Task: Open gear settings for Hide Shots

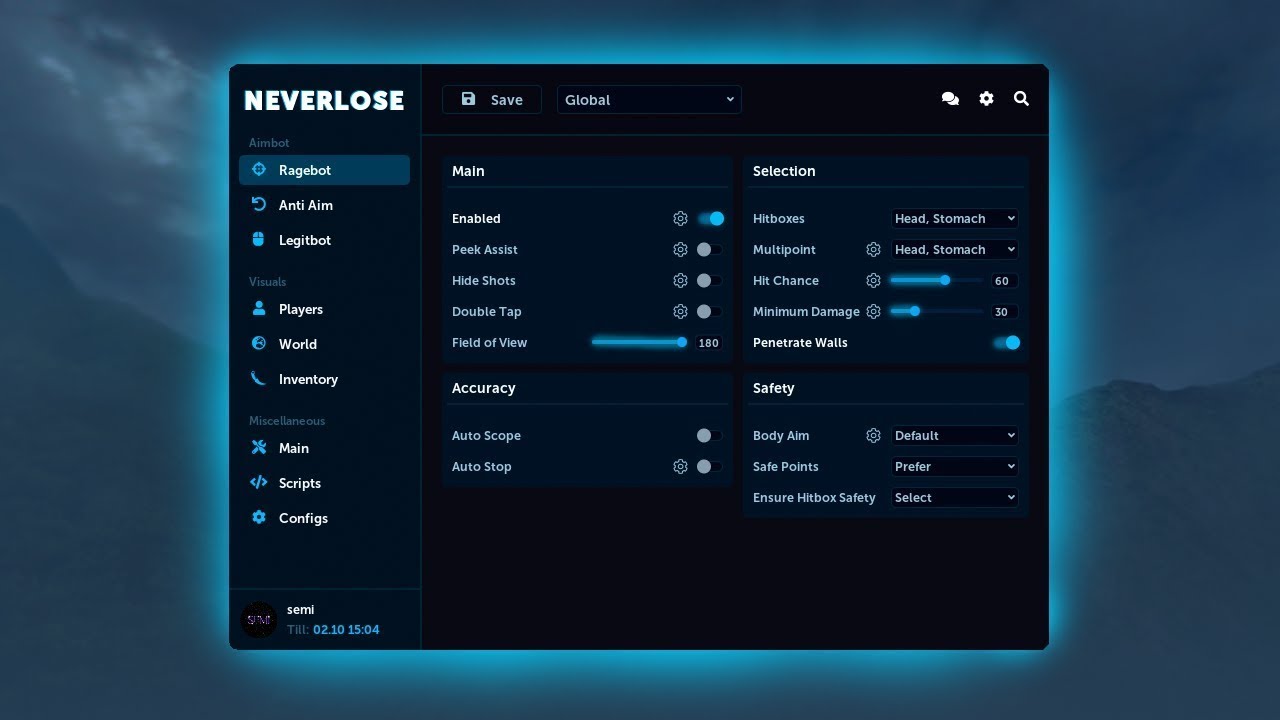Action: coord(680,280)
